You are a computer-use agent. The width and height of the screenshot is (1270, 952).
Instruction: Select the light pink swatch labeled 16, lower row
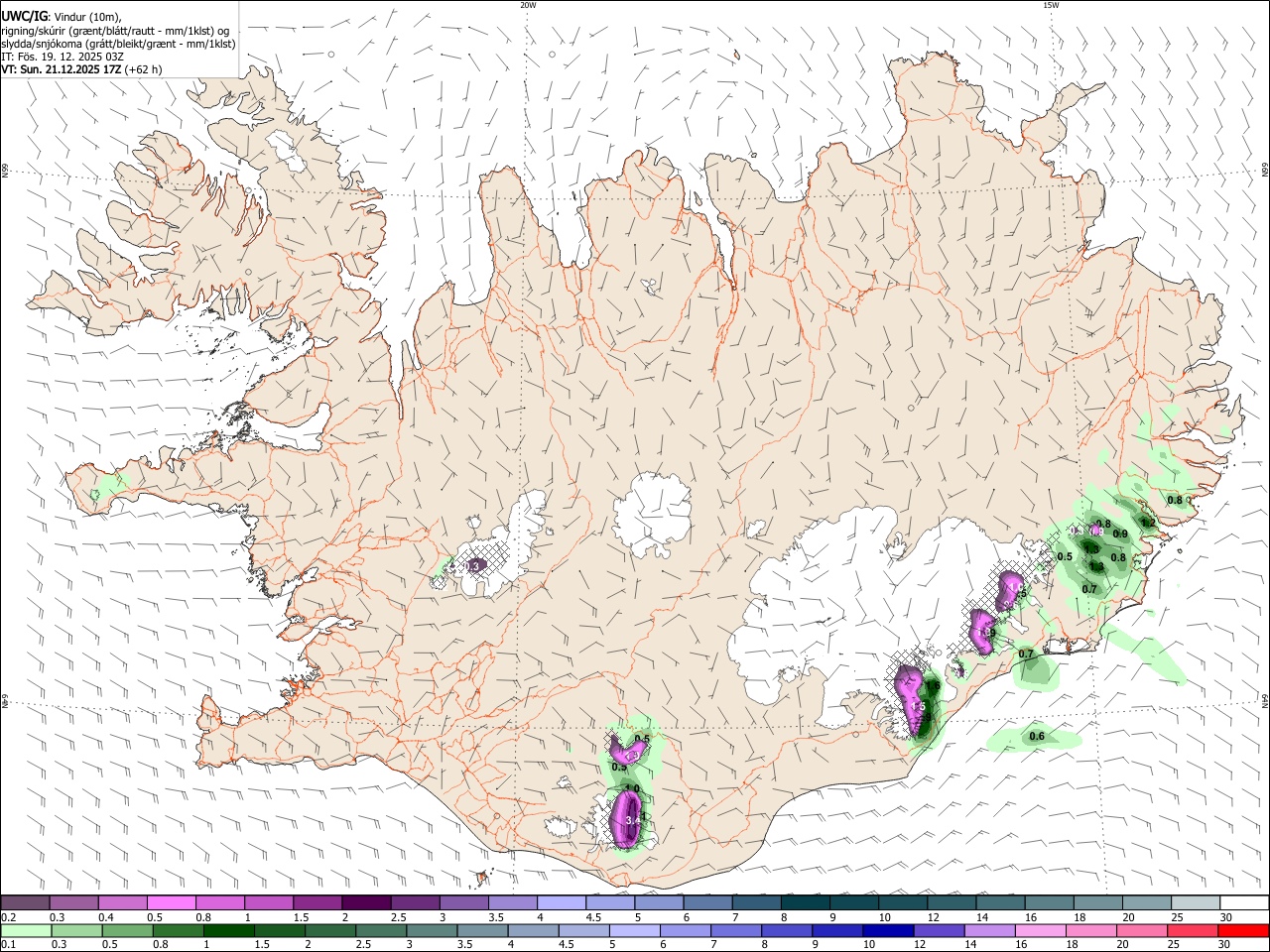(x=1040, y=930)
